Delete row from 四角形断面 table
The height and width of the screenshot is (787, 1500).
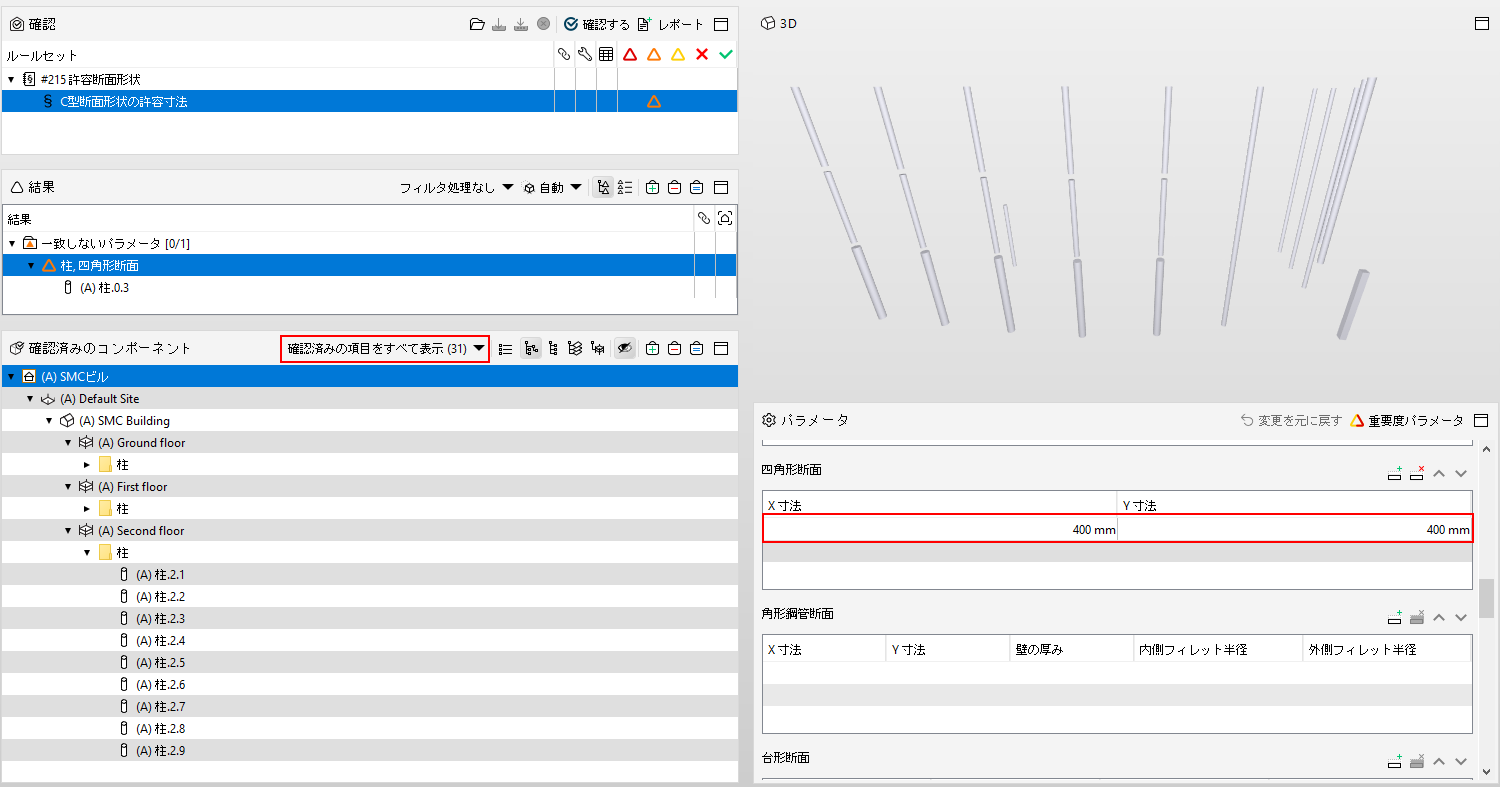[1416, 473]
